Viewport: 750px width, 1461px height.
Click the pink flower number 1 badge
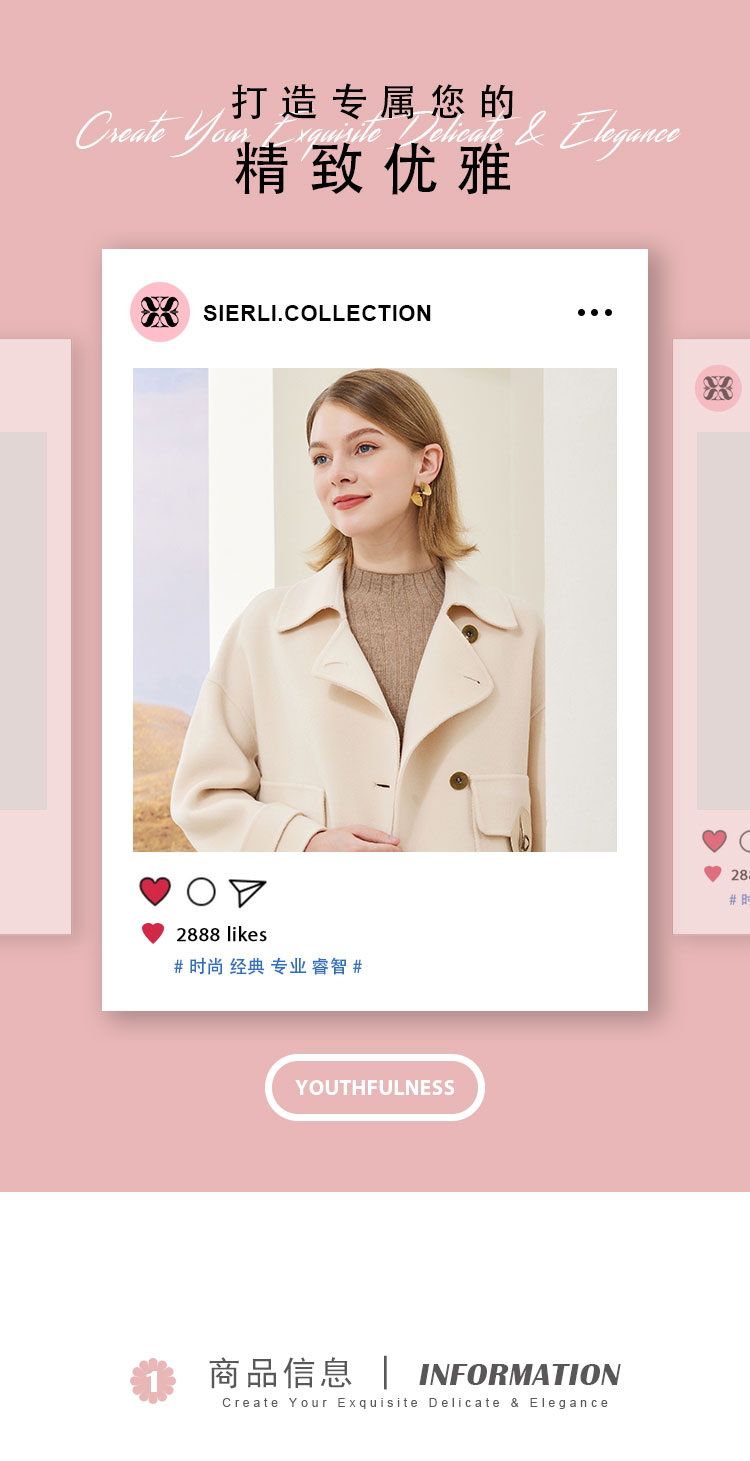153,1381
